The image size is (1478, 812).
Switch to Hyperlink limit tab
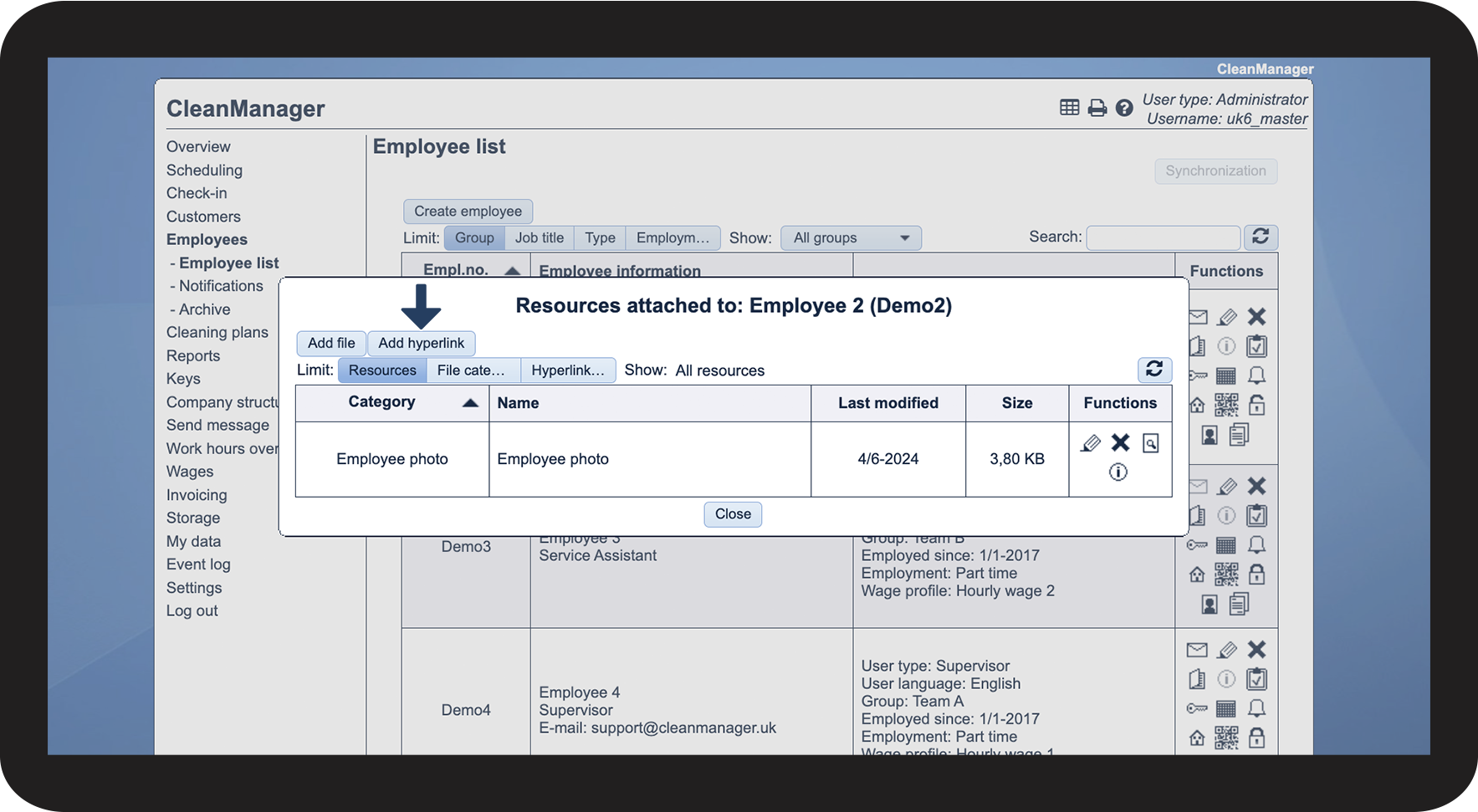[x=568, y=370]
